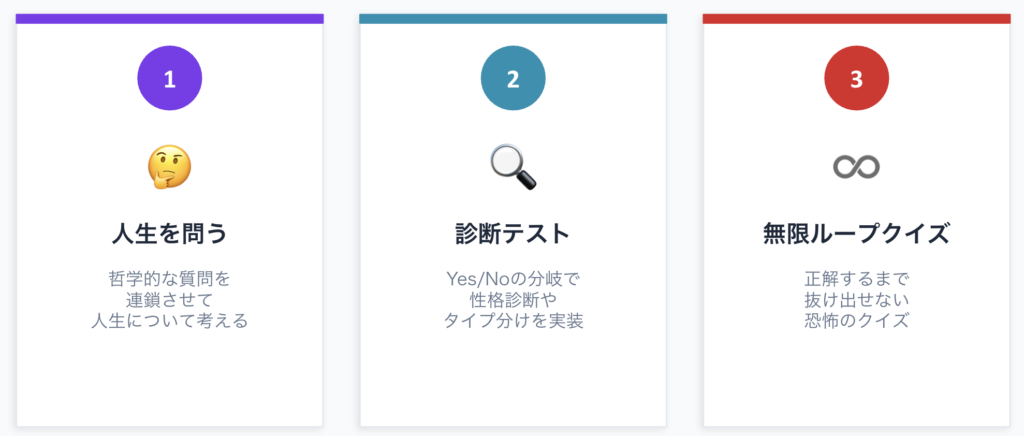Click the teal number 2 circle
The image size is (1024, 436).
[x=513, y=81]
